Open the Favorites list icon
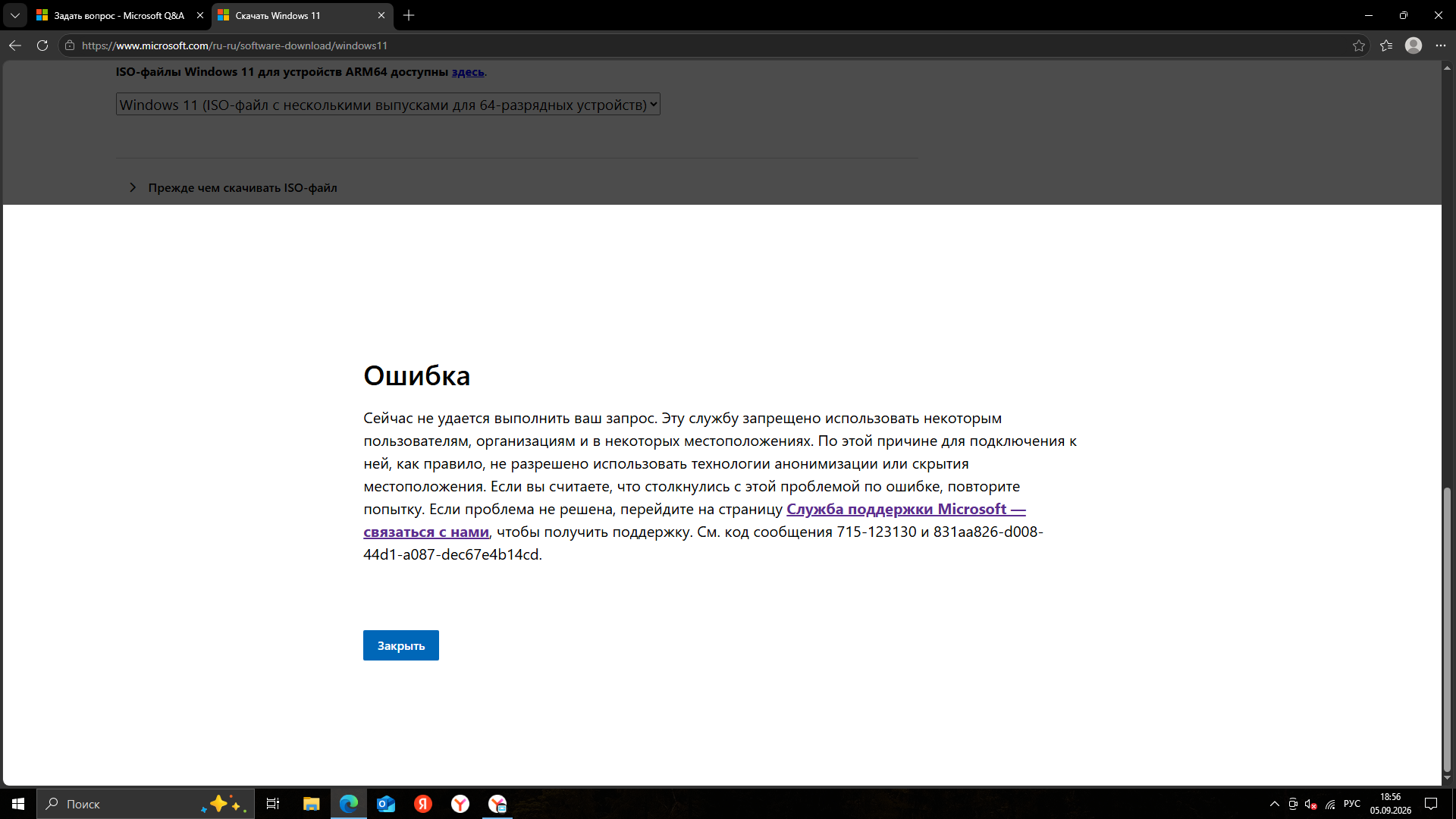Screen dimensions: 1456x819 [x=1386, y=45]
